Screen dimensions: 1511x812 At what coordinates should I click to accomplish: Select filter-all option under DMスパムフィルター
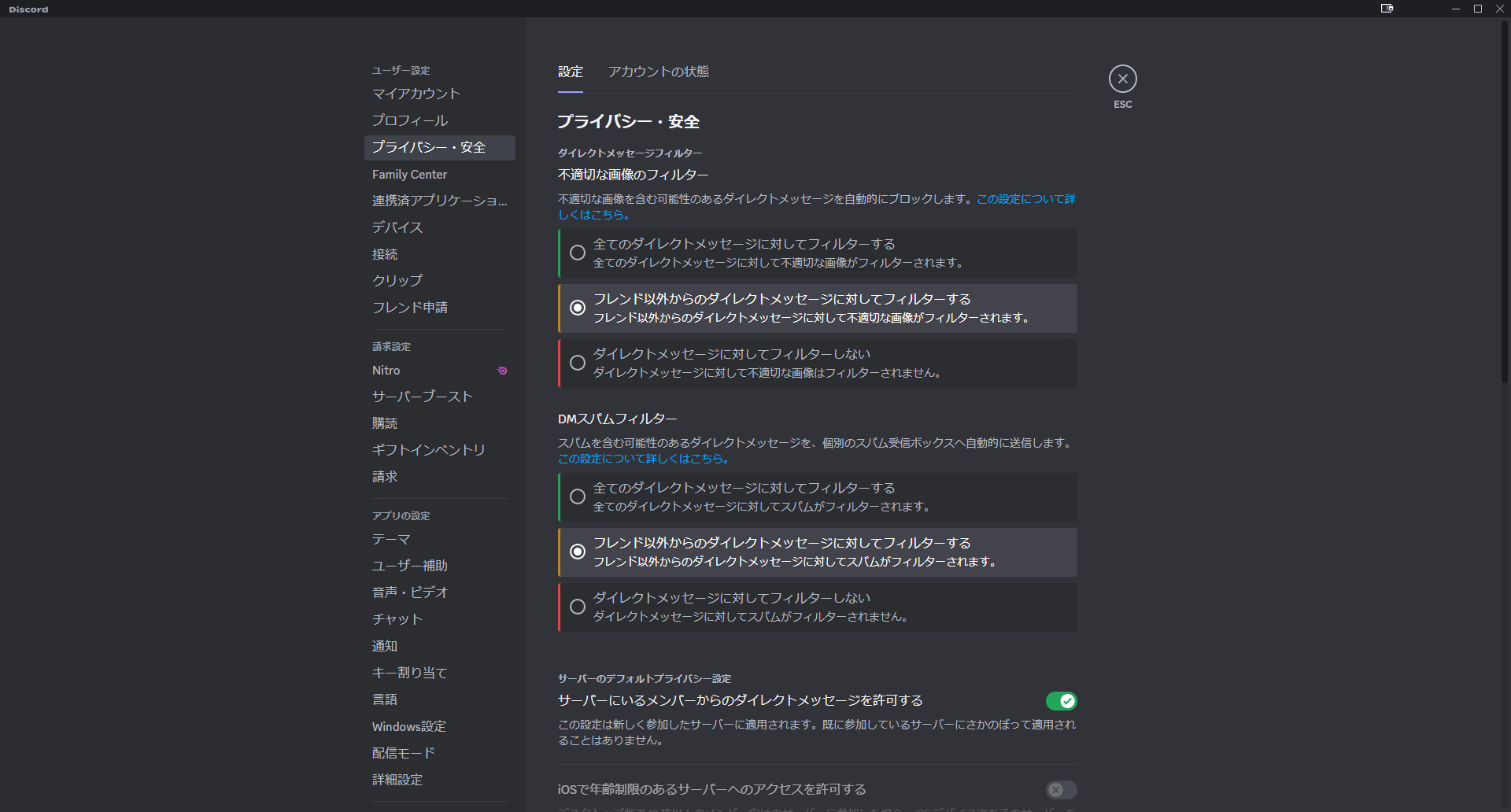click(578, 496)
